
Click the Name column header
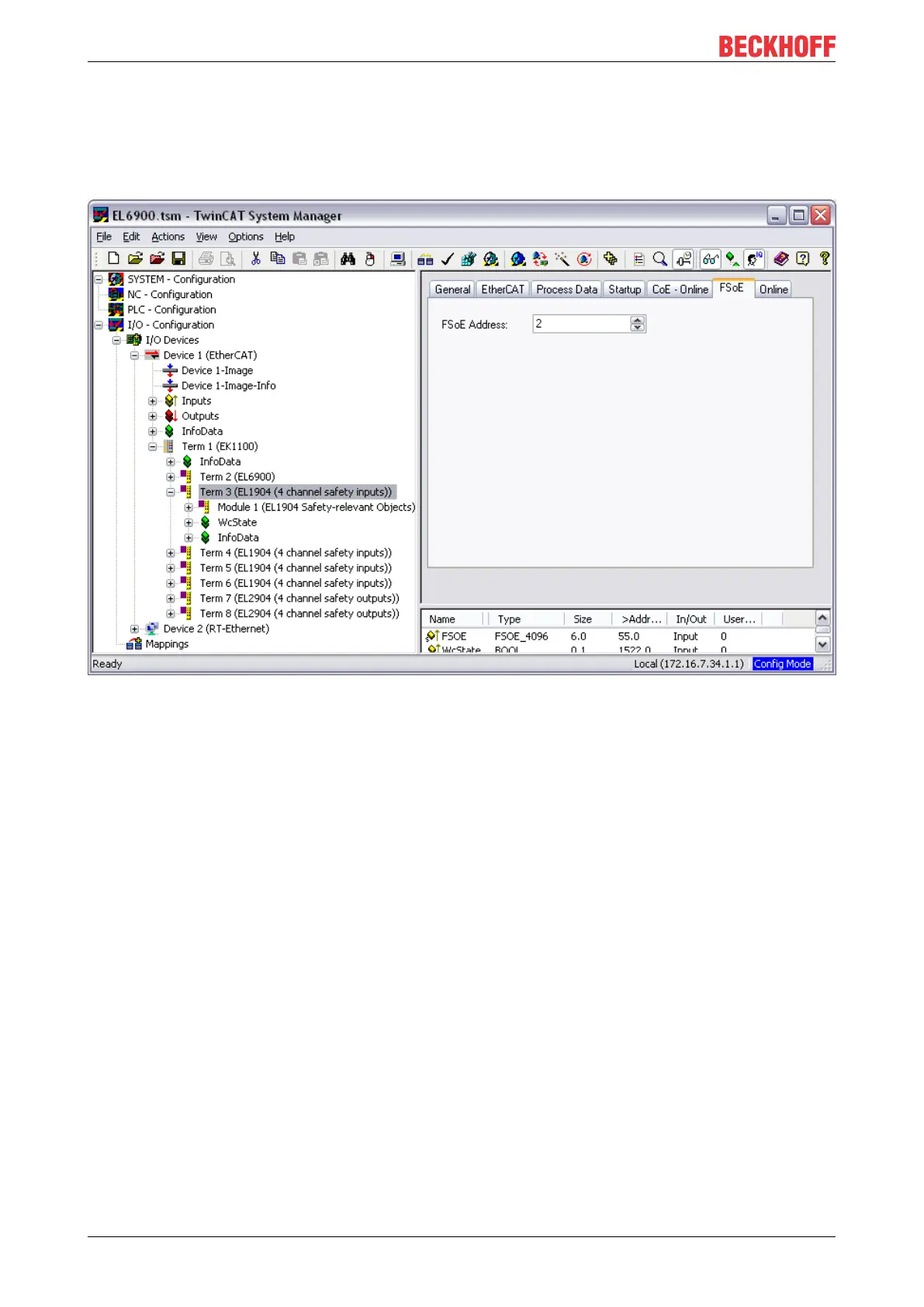coord(454,619)
